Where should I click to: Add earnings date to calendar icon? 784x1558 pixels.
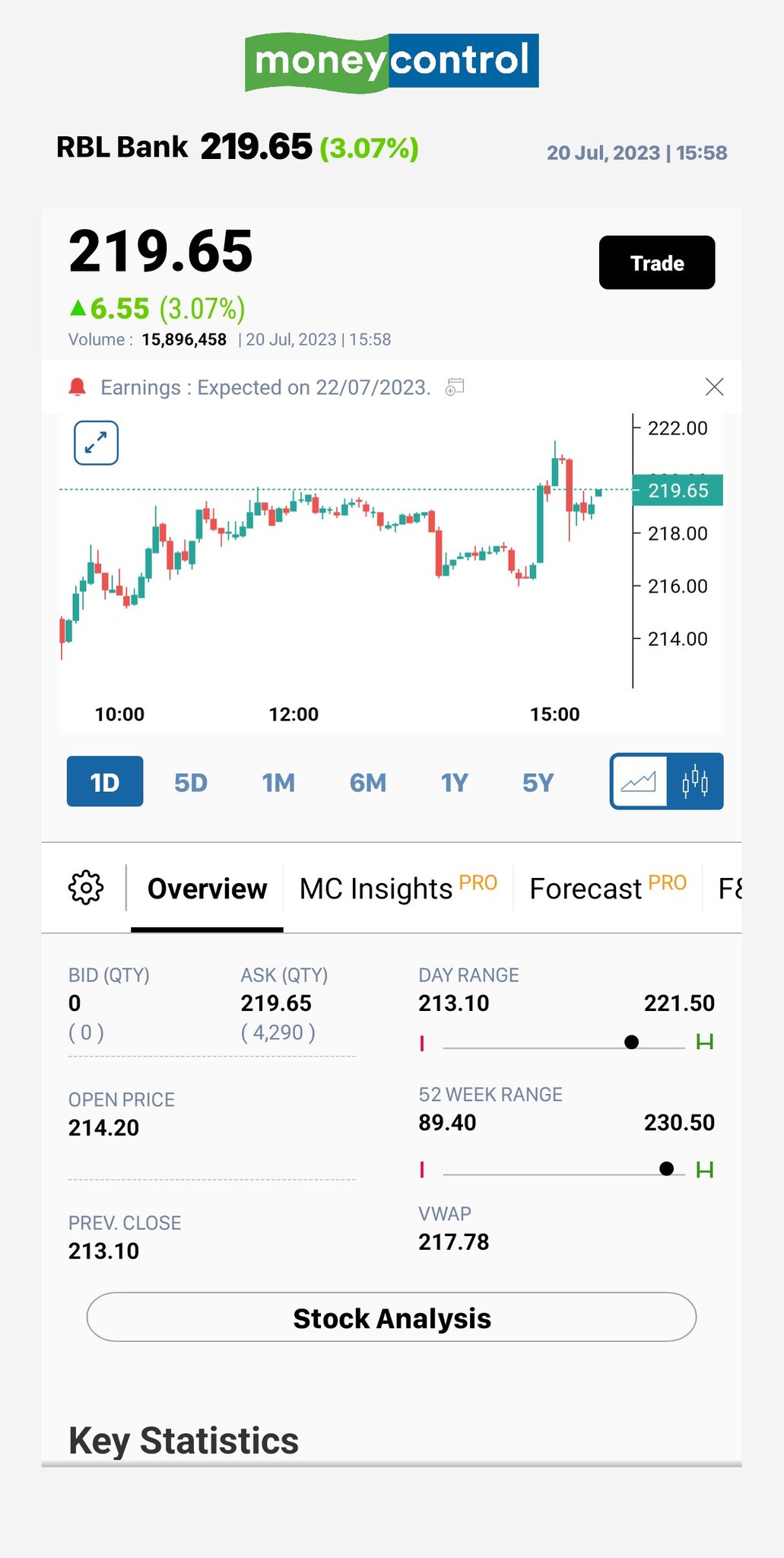point(455,387)
